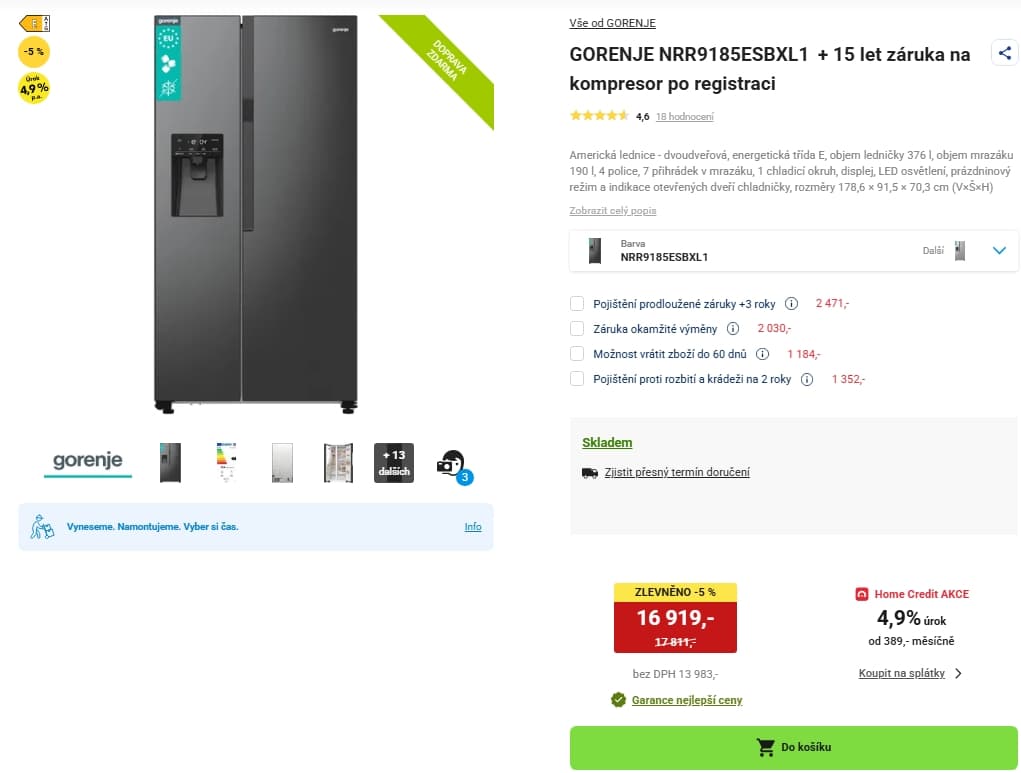This screenshot has height=773, width=1021.
Task: Click info icon next to Pojištění prodloužené záruky
Action: pyautogui.click(x=793, y=303)
